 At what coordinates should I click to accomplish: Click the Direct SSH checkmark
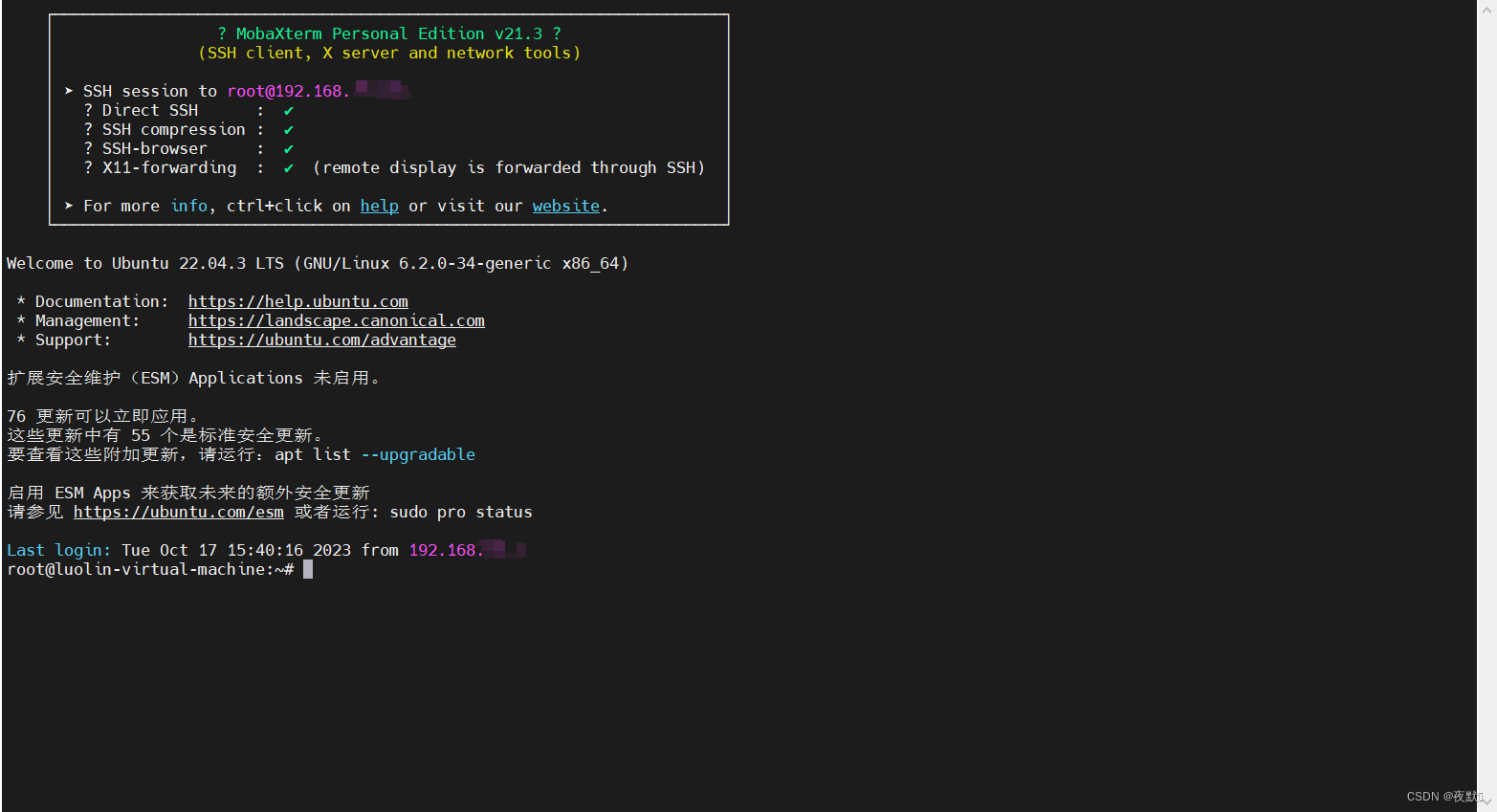pos(289,110)
